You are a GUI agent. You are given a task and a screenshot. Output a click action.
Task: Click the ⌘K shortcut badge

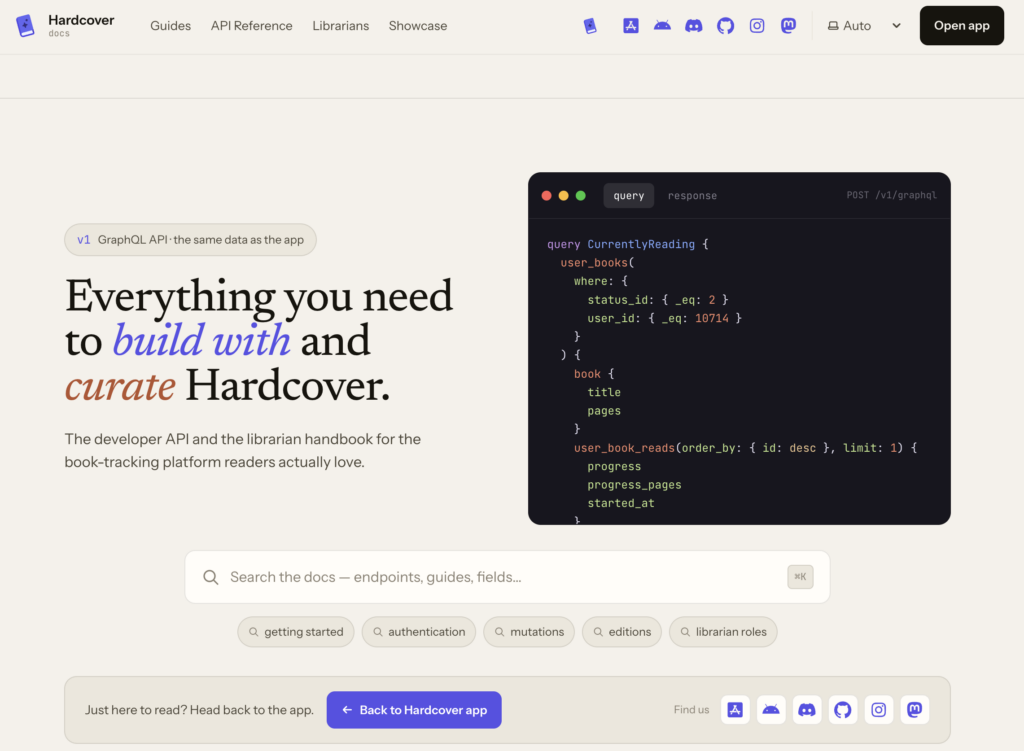pos(800,577)
